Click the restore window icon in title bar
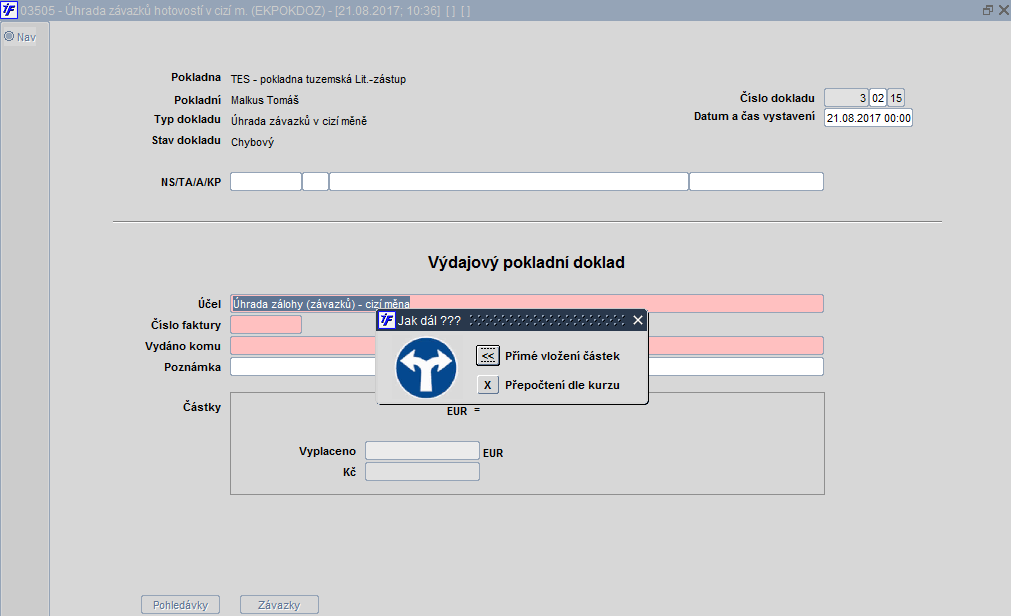 click(x=988, y=10)
